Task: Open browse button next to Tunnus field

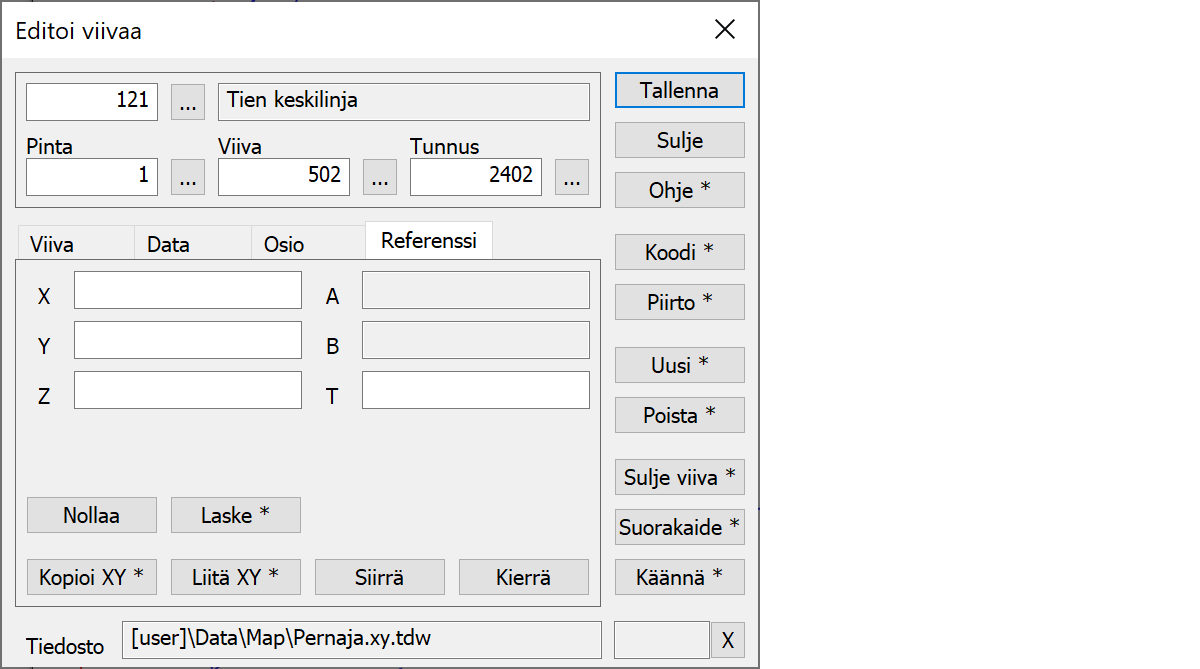Action: (x=572, y=177)
